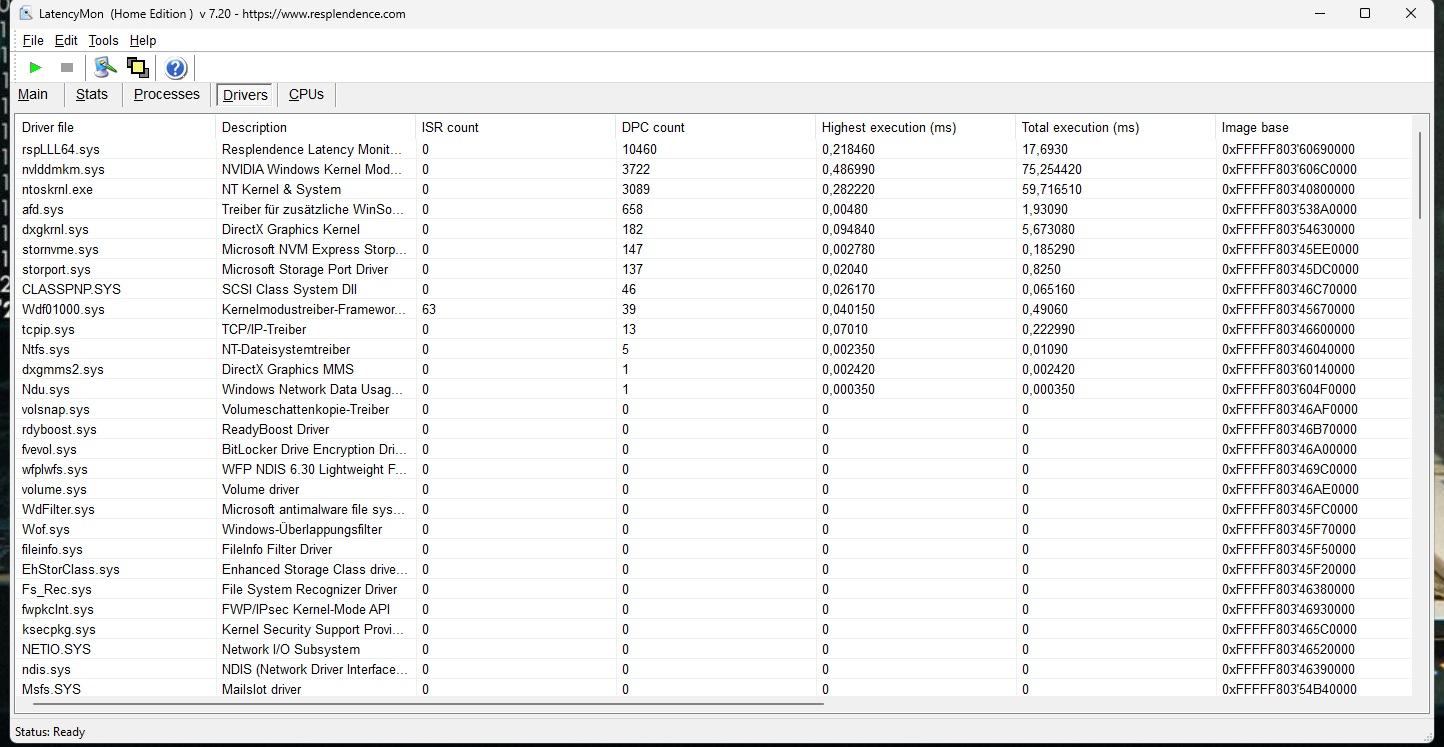Click the gray stop monitoring button

67,68
